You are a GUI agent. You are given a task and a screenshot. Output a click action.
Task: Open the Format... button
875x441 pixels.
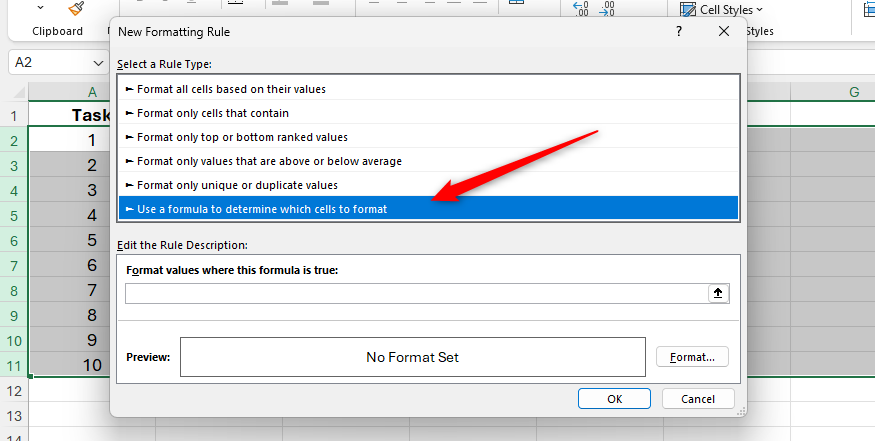coord(692,357)
